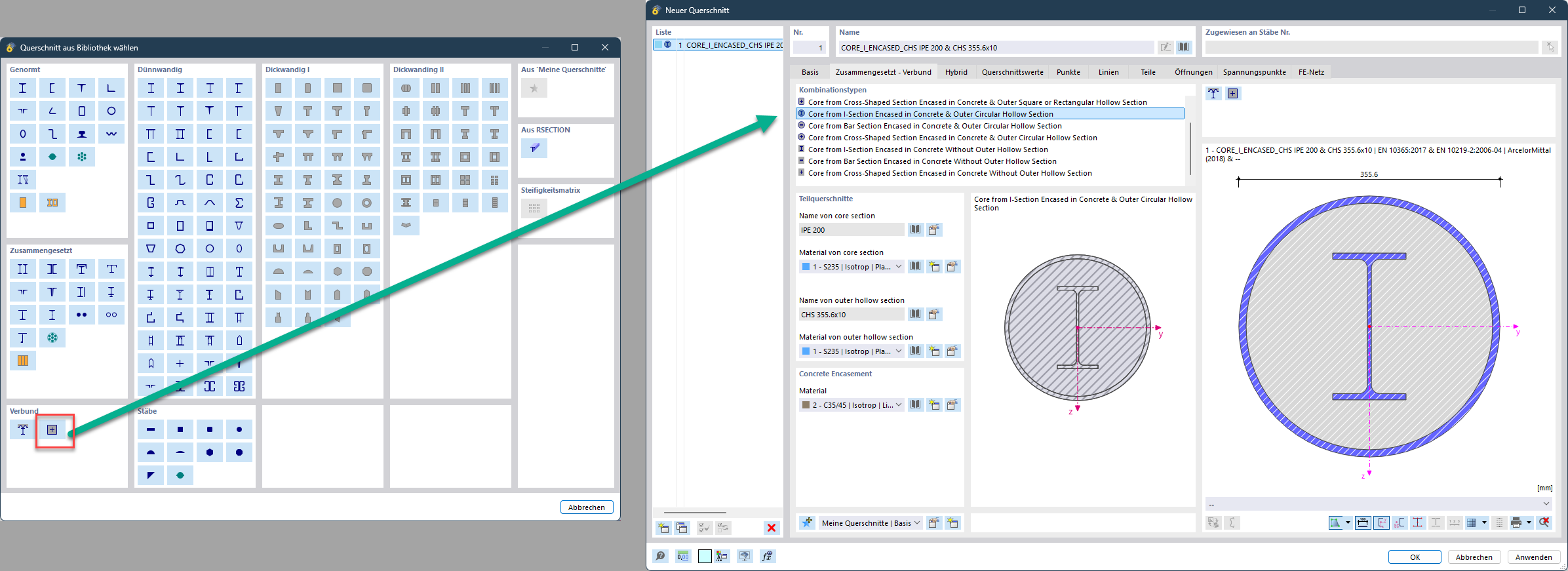Open the Aus RSECTION import icon
Viewport: 1568px width, 571px height.
[534, 148]
